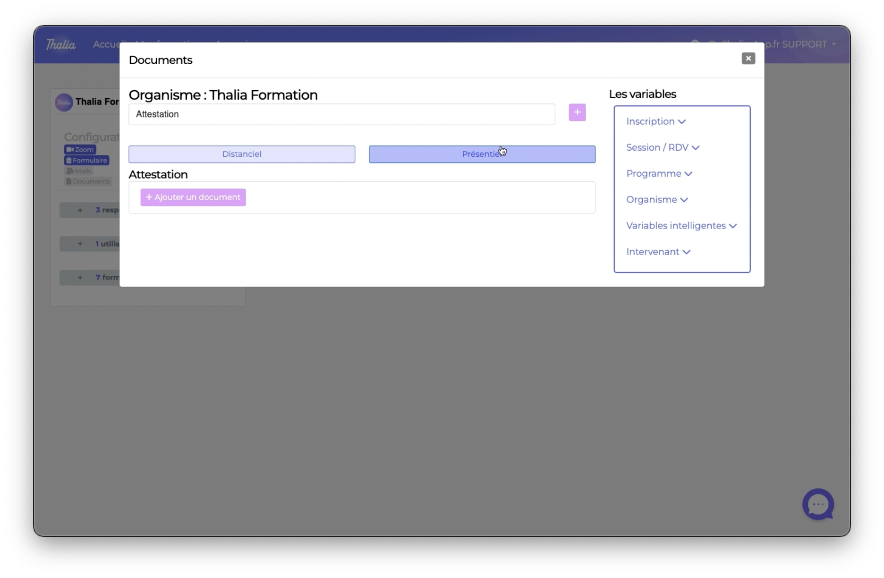Switch to Distanciel mode
884x578 pixels.
tap(242, 154)
